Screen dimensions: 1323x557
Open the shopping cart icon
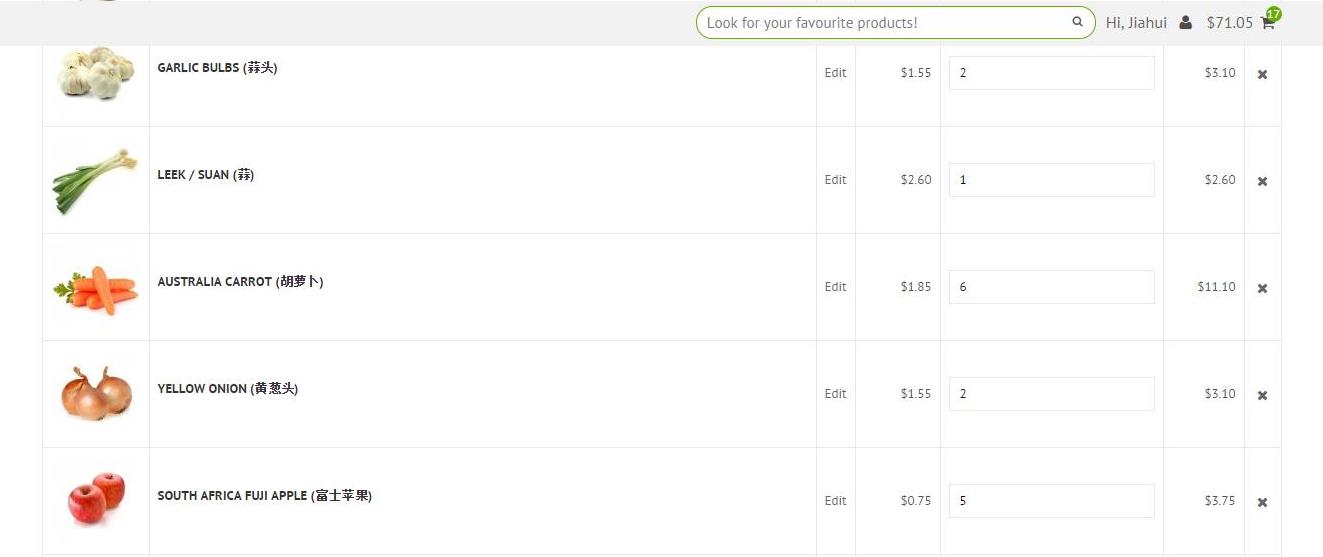click(x=1268, y=22)
